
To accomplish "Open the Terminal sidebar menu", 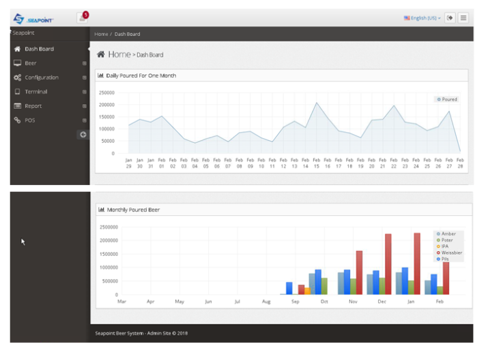I will pyautogui.click(x=50, y=92).
